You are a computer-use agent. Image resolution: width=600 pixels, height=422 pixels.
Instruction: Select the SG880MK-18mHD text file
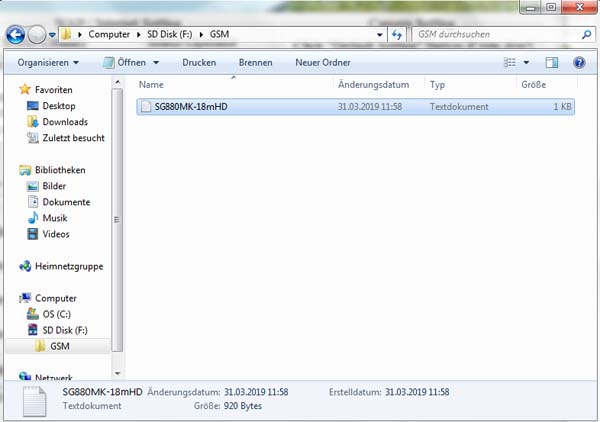[192, 106]
